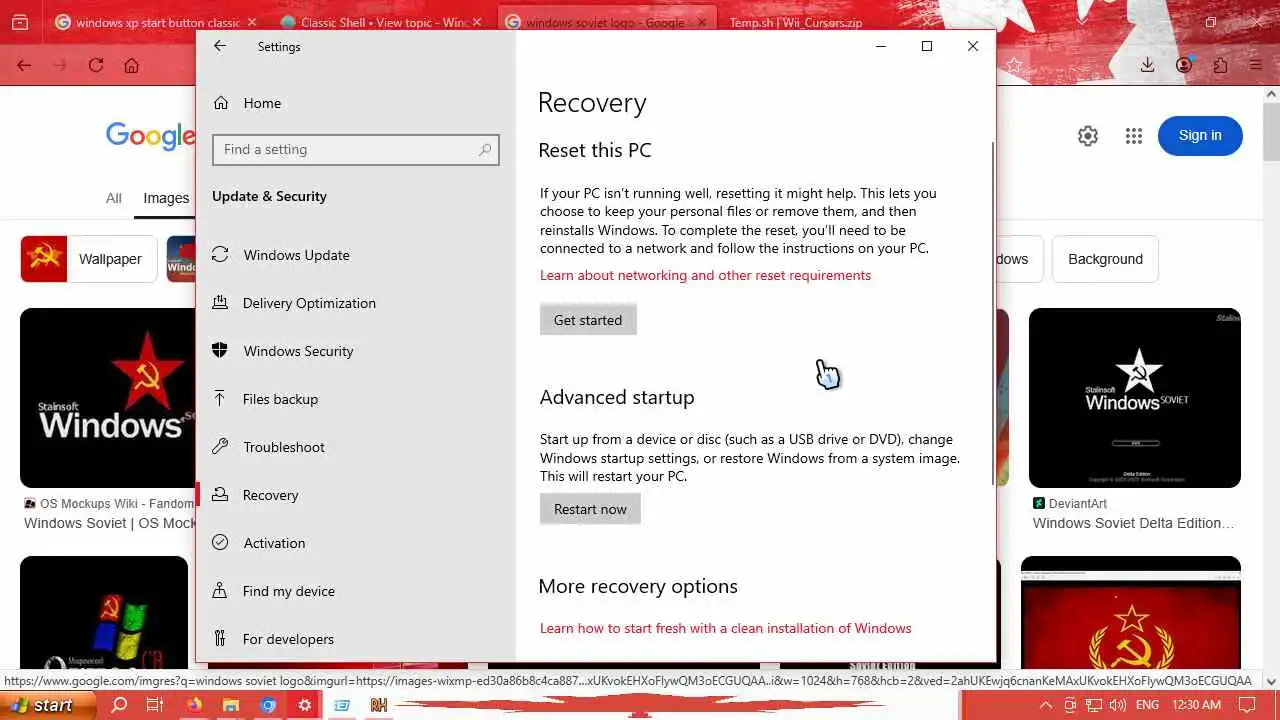Click Google Sign in button
1280x720 pixels.
click(x=1200, y=136)
